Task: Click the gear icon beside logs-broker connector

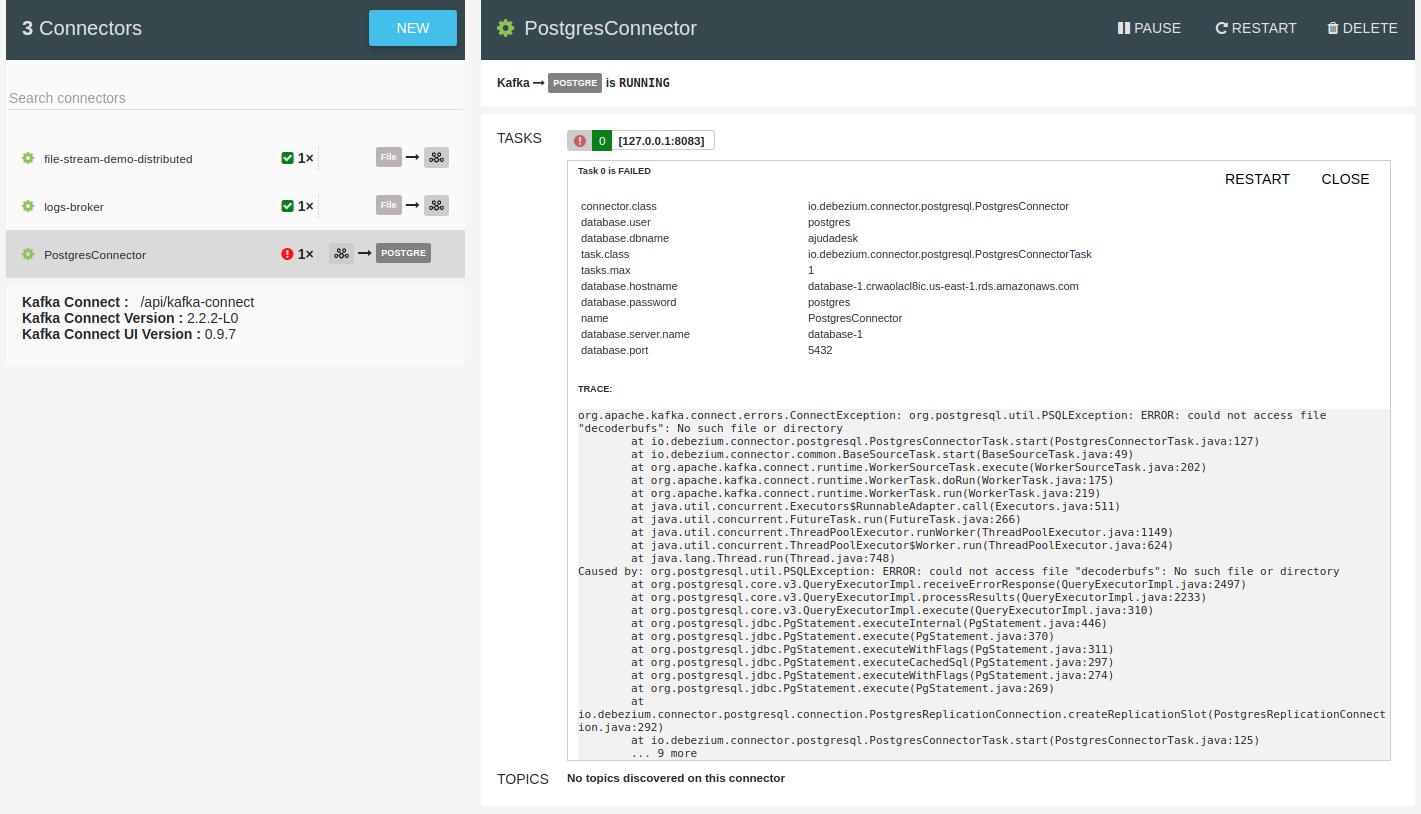Action: (28, 206)
